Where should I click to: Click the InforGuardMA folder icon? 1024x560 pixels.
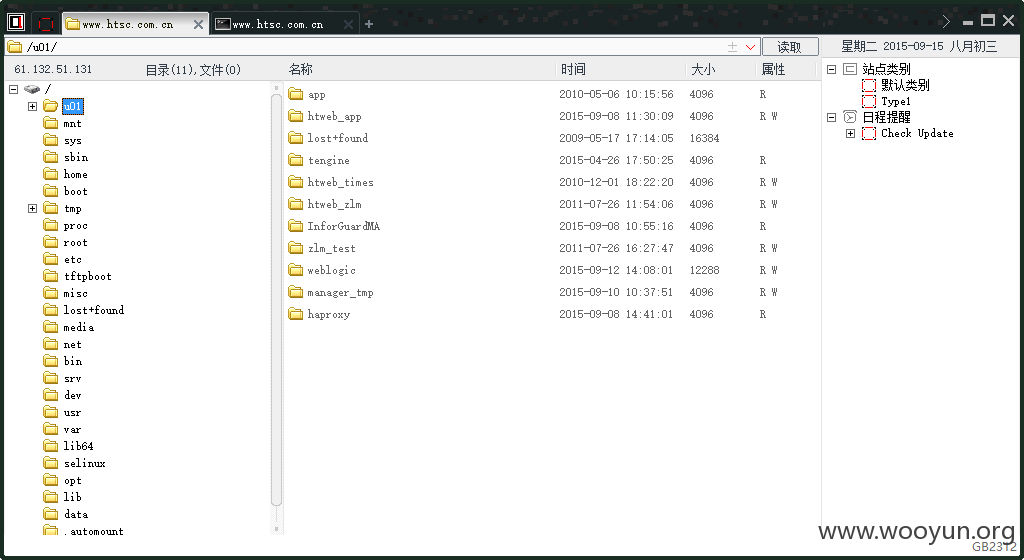296,226
